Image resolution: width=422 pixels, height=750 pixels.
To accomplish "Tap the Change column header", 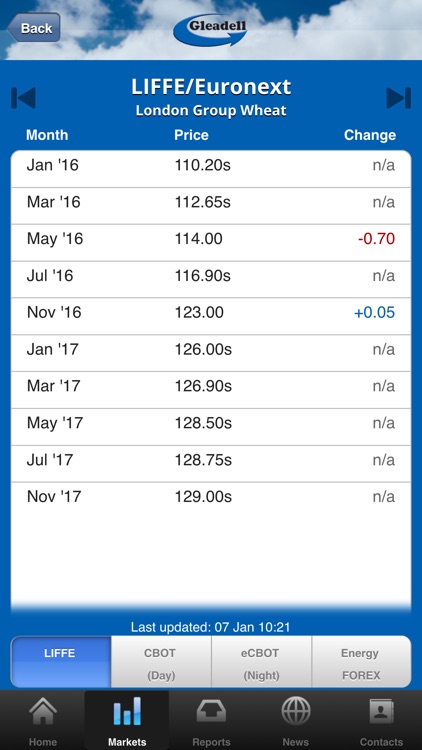I will pos(370,135).
